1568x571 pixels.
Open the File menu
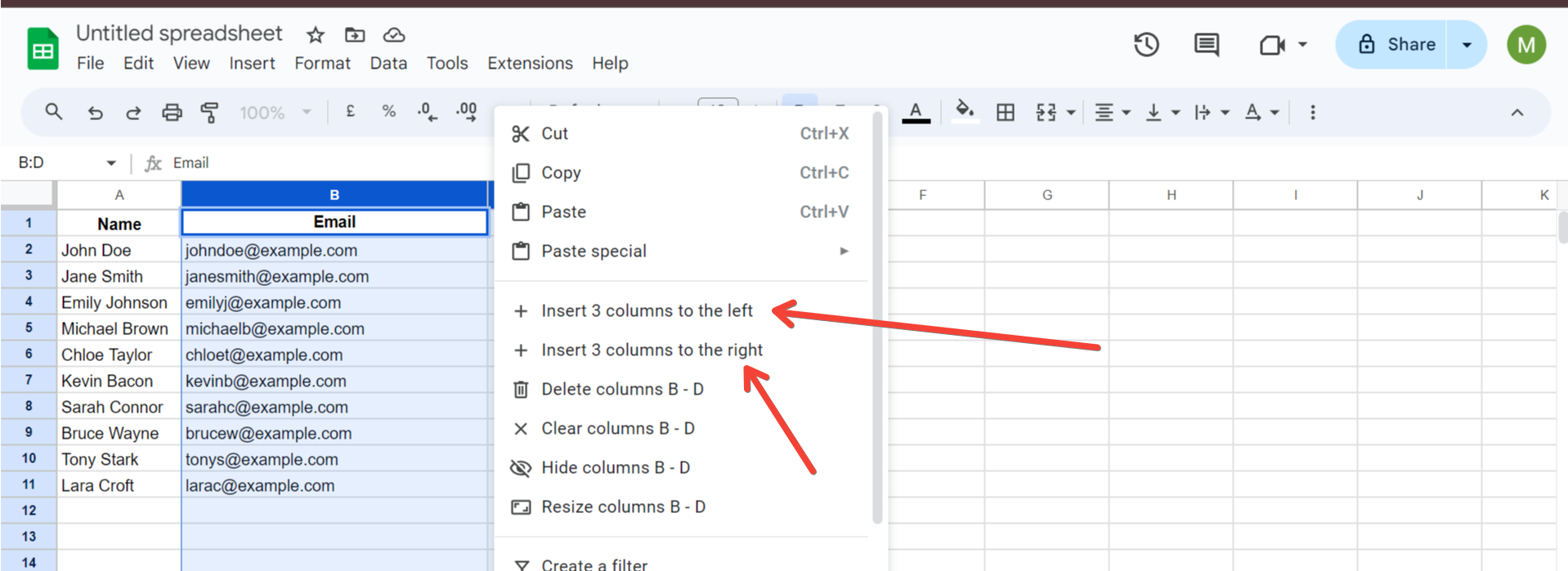click(x=90, y=63)
